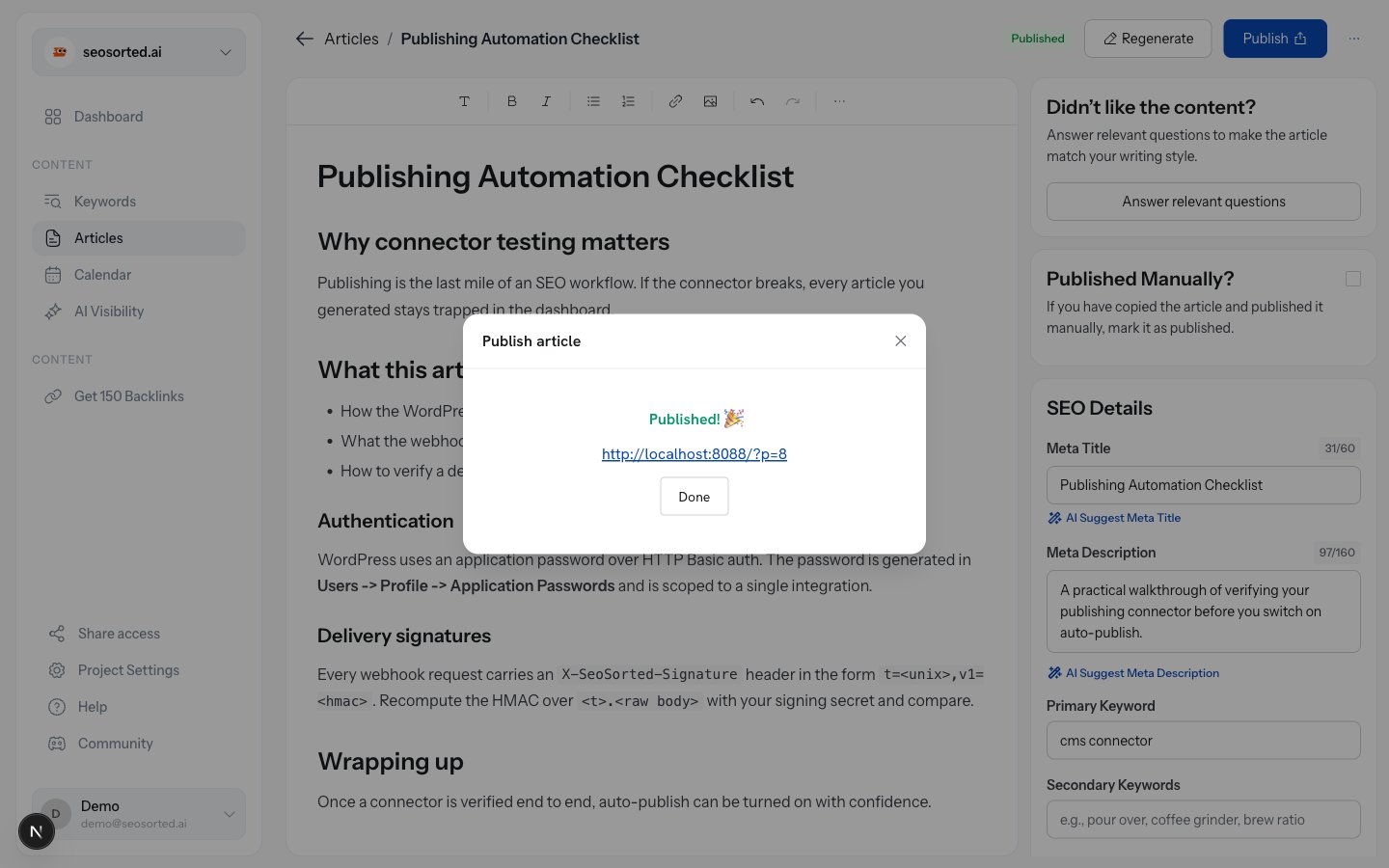This screenshot has width=1389, height=868.
Task: Edit the Primary Keyword field
Action: 1203,741
